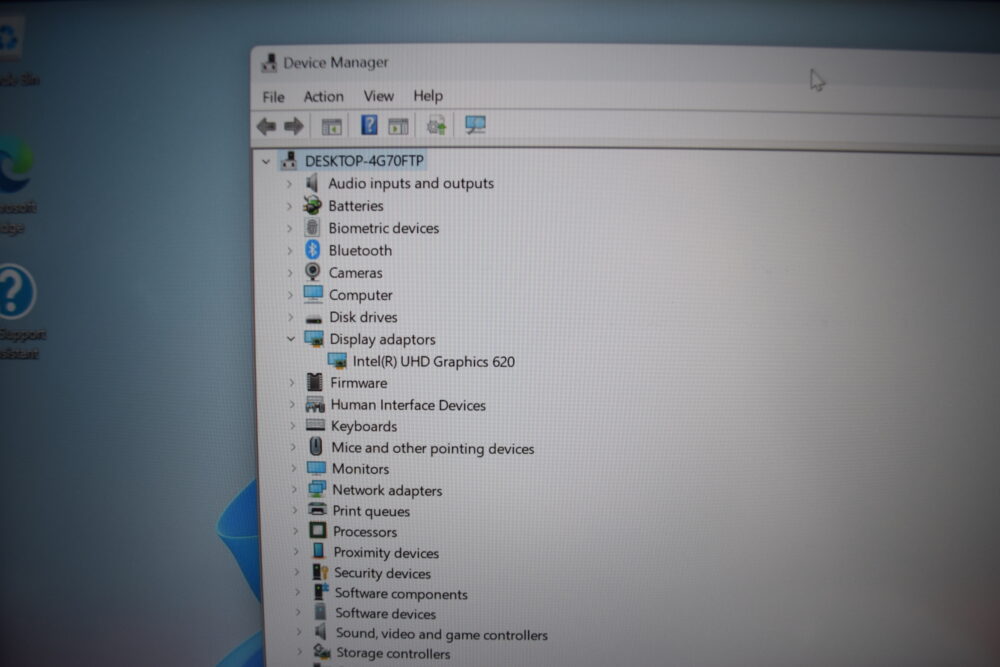Screen dimensions: 1000x667
Task: Click the Software components icon
Action: [321, 592]
